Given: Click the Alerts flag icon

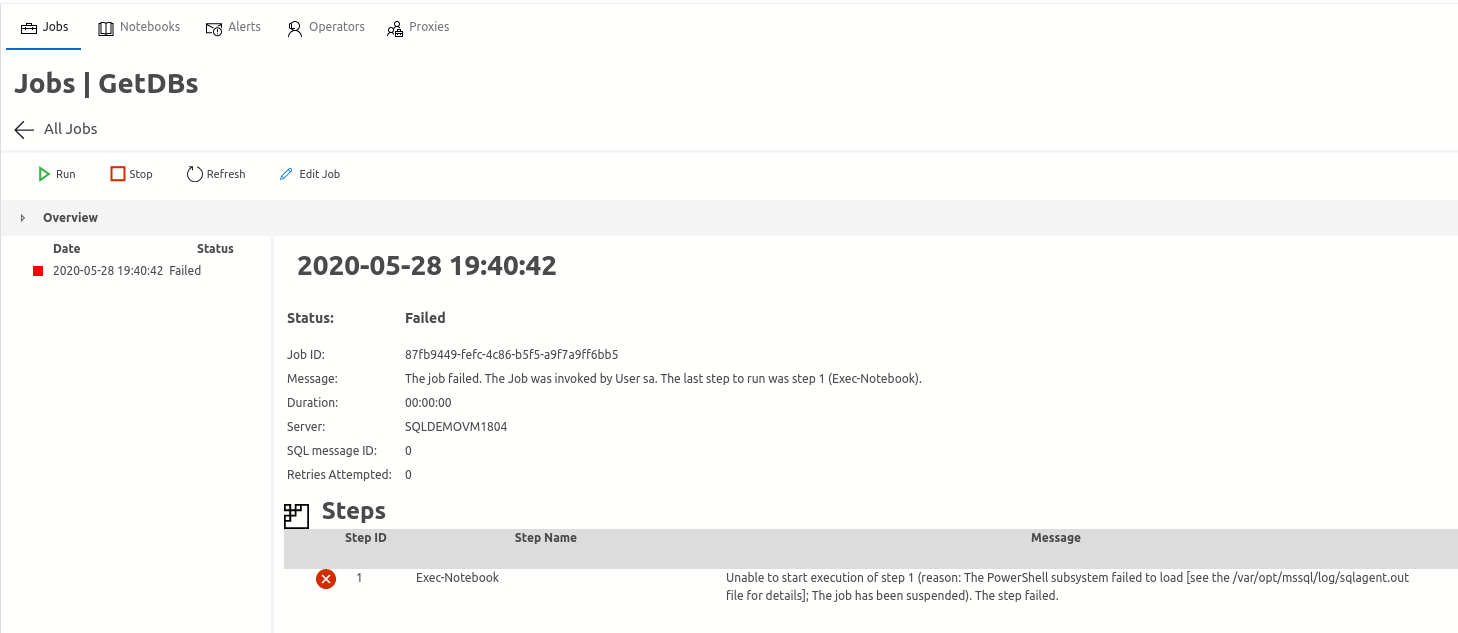Looking at the screenshot, I should 214,27.
